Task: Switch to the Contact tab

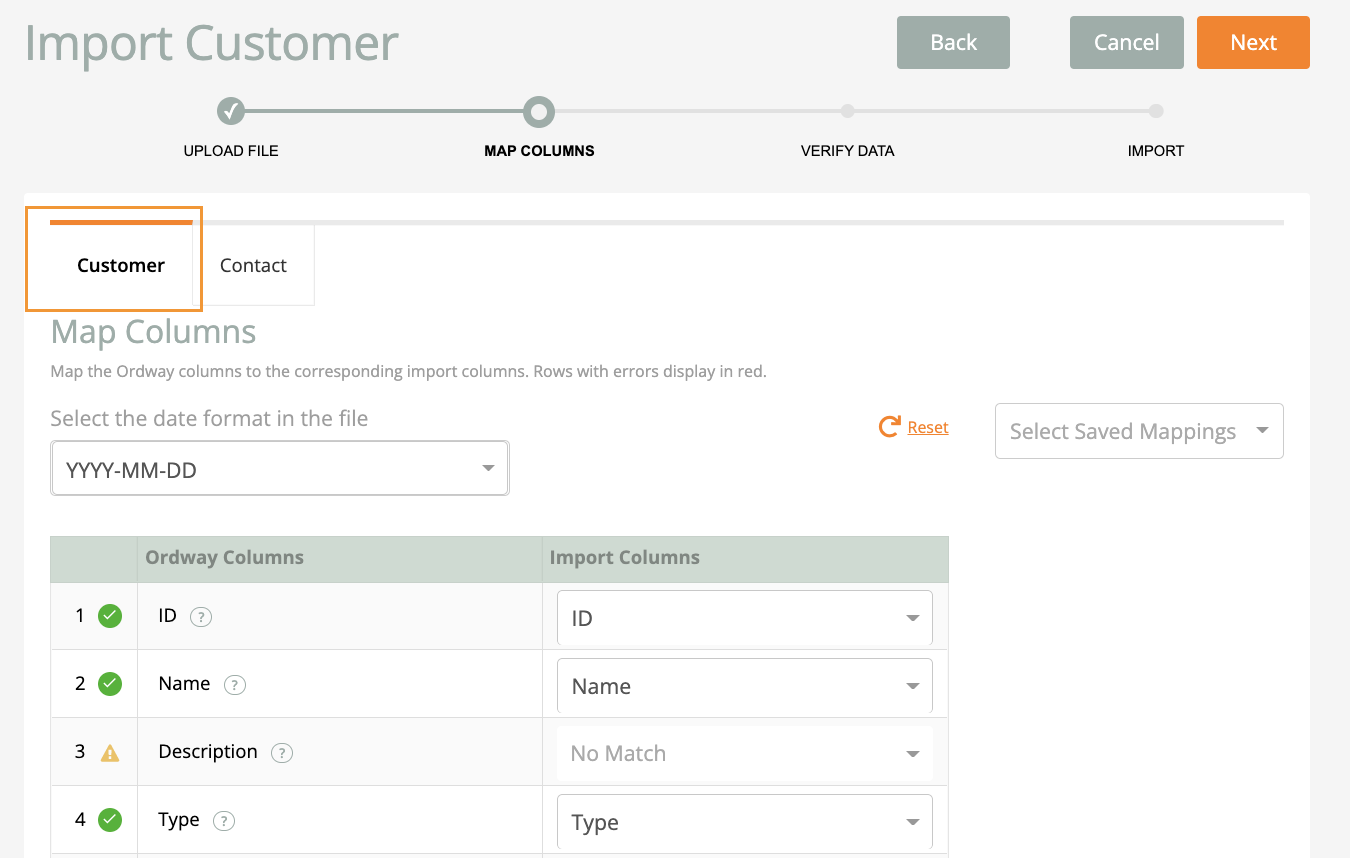Action: point(253,265)
